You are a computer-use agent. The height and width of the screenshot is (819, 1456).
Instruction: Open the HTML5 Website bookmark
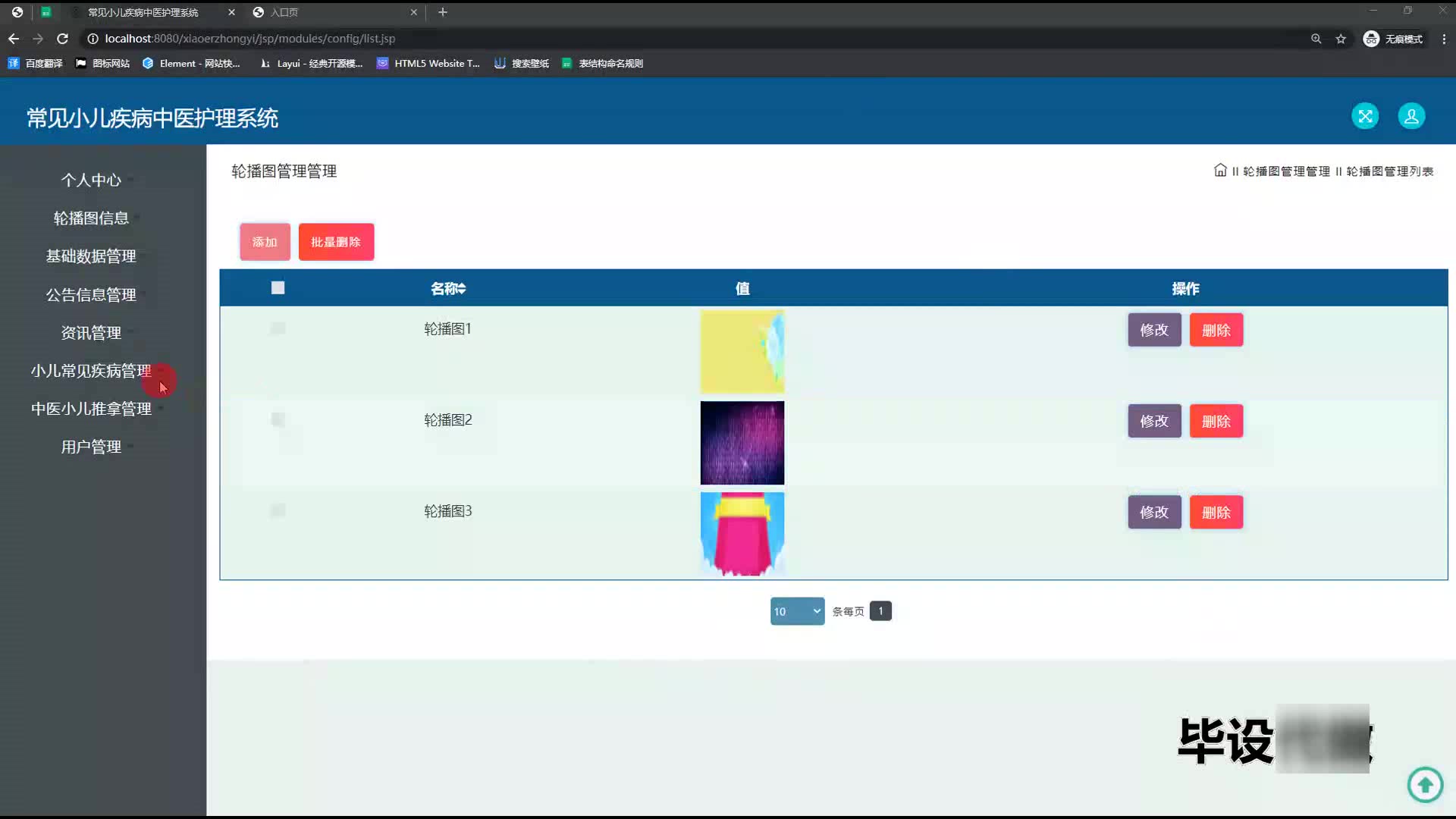(428, 64)
